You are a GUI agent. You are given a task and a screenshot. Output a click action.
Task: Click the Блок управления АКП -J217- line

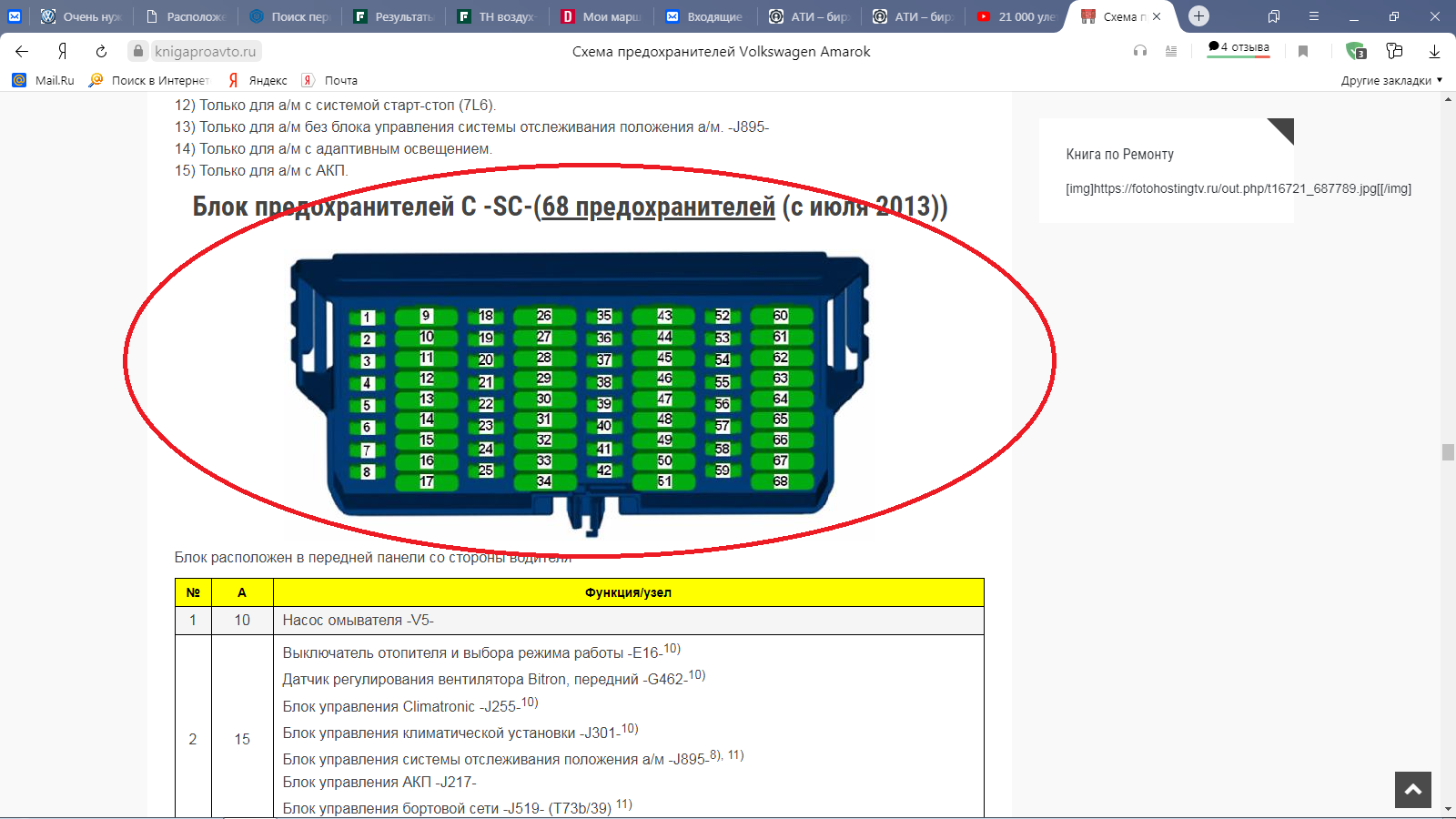[379, 782]
